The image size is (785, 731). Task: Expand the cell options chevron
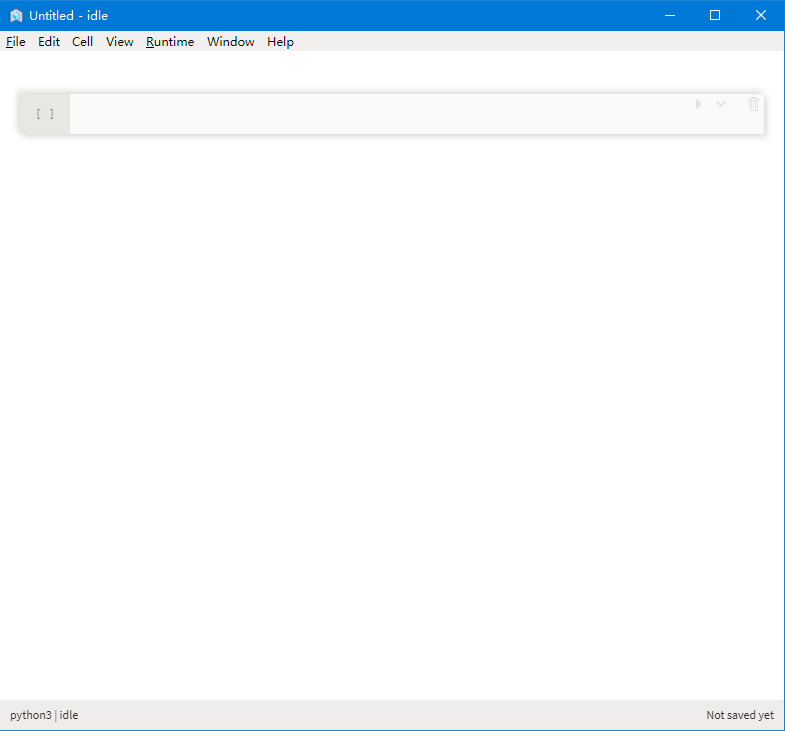pos(721,104)
